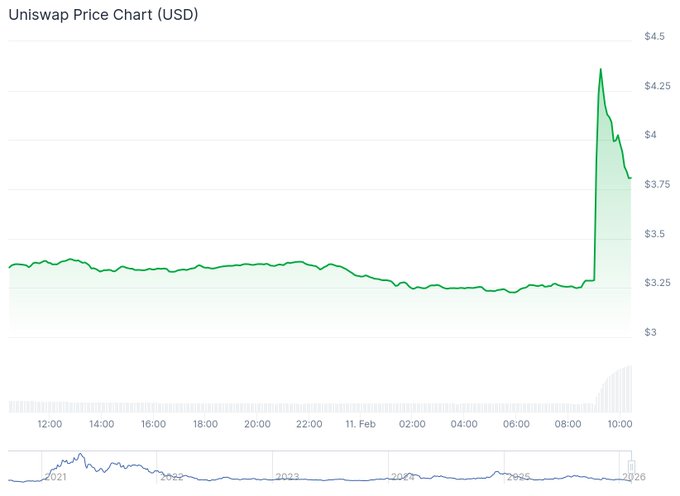Click the $4.5 y-axis label
The width and height of the screenshot is (680, 496).
[655, 37]
